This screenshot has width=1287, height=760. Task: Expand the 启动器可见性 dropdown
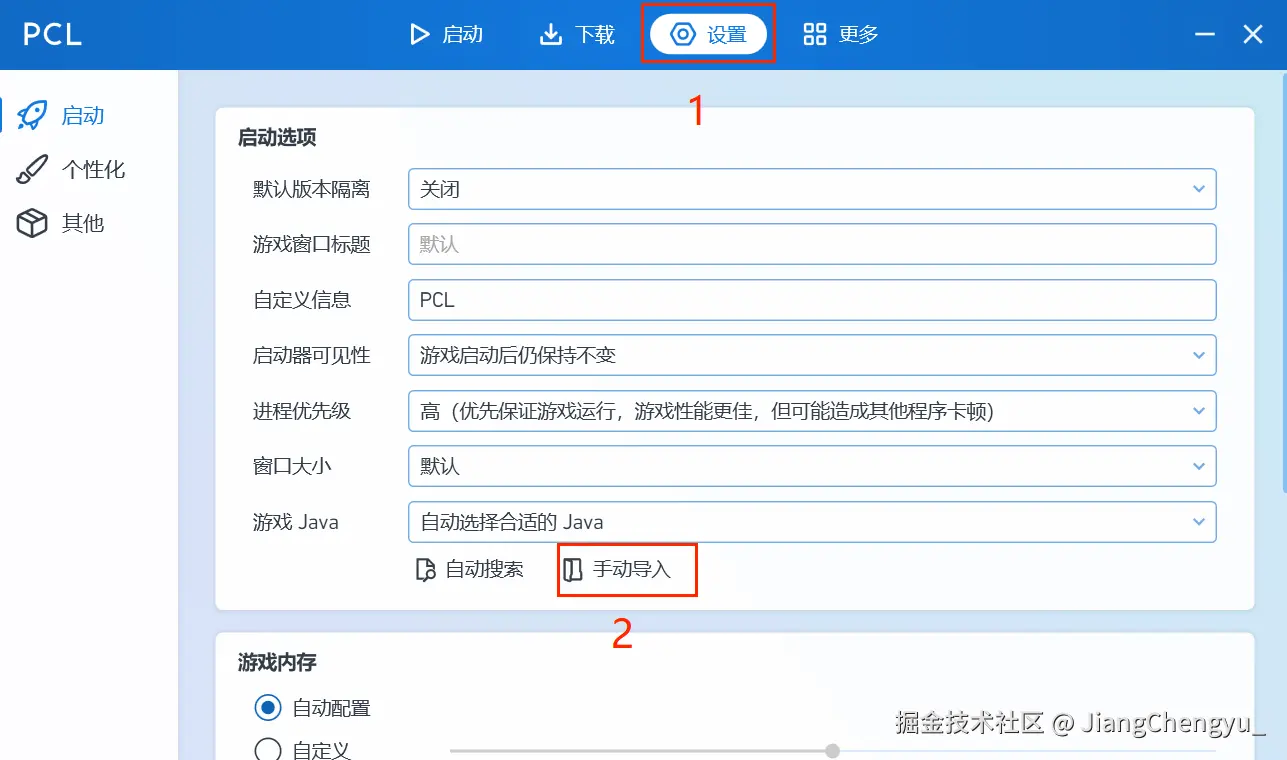(812, 355)
